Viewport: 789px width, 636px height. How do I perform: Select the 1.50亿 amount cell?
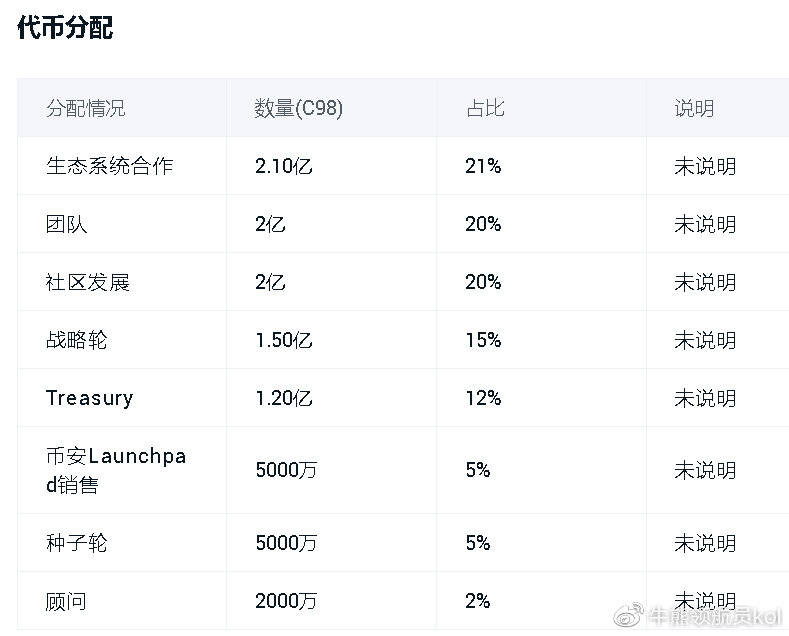coord(284,340)
